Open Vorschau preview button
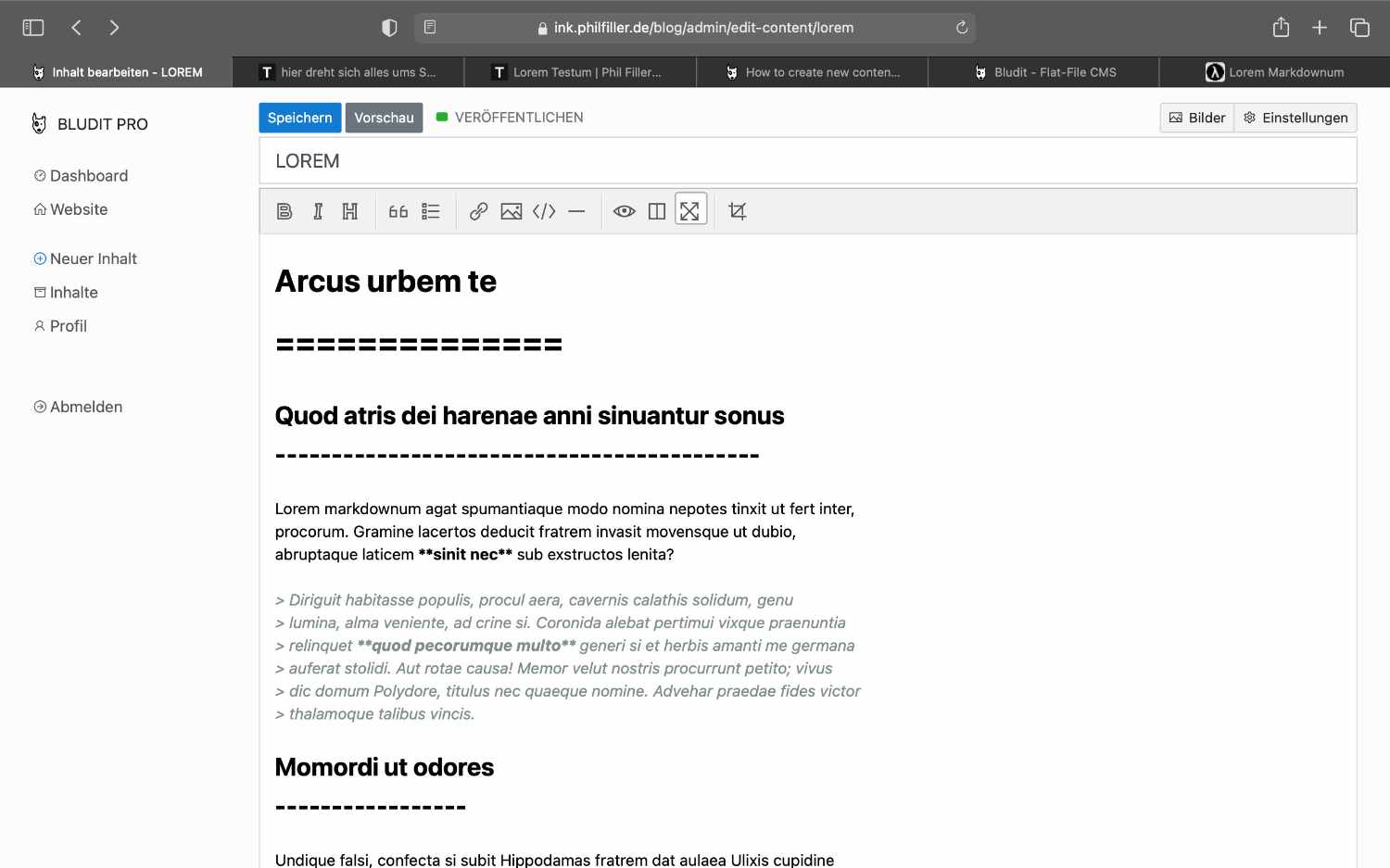Image resolution: width=1390 pixels, height=868 pixels. click(384, 118)
